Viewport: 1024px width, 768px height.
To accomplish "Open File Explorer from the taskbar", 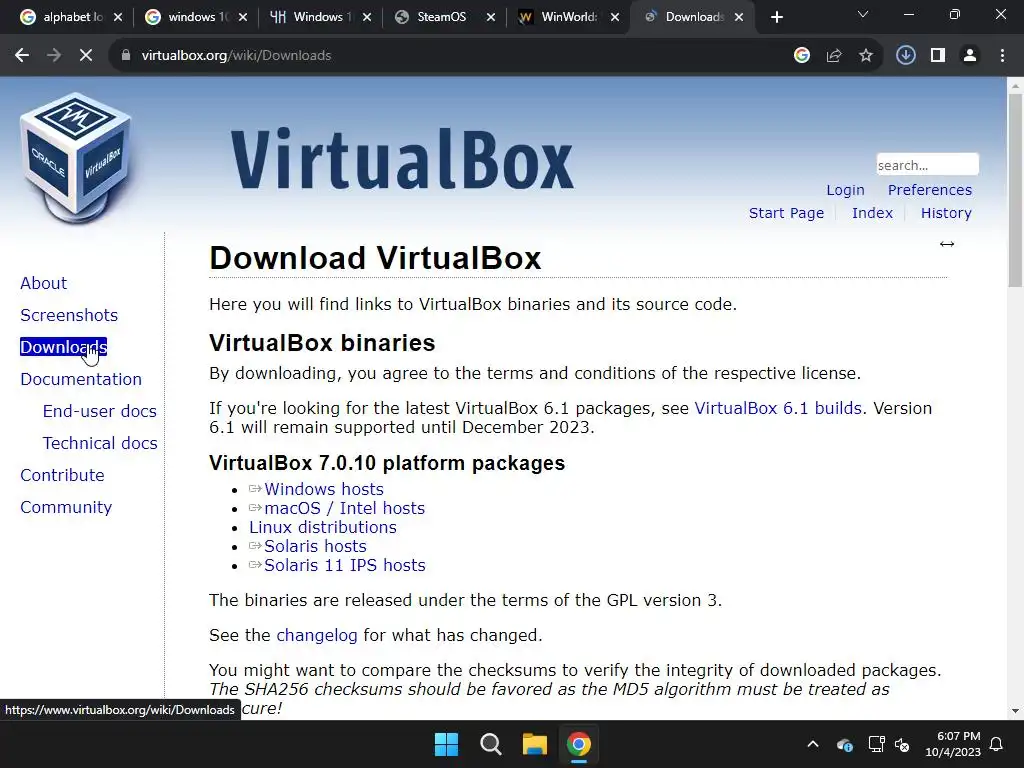I will pos(534,744).
